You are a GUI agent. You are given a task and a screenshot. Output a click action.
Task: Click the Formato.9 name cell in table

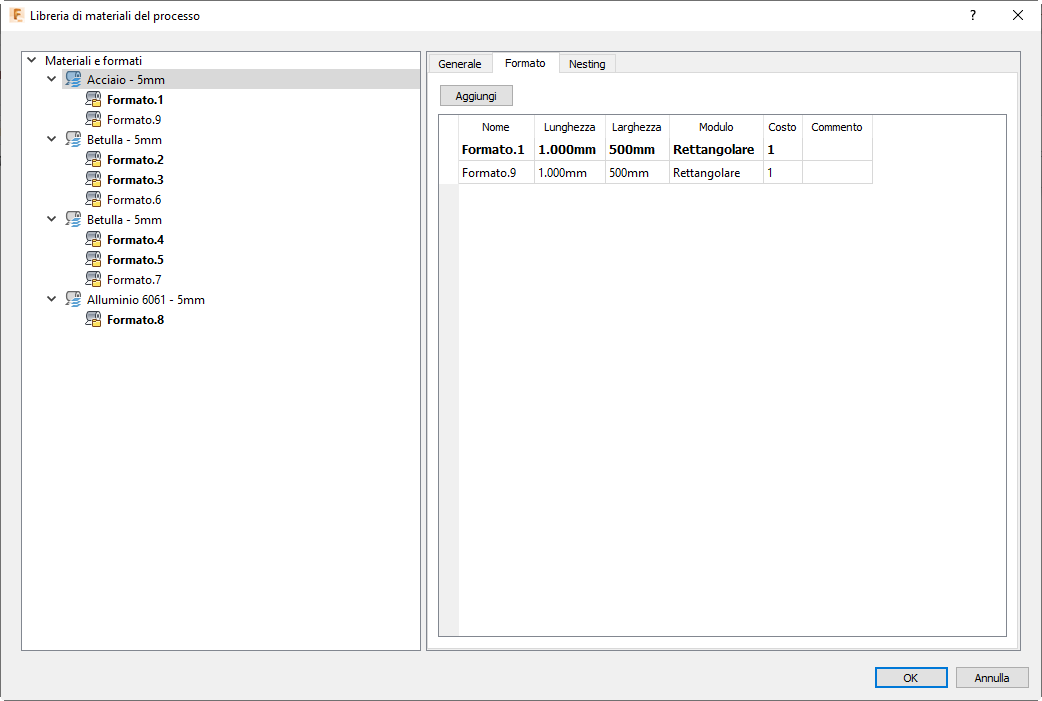click(496, 173)
